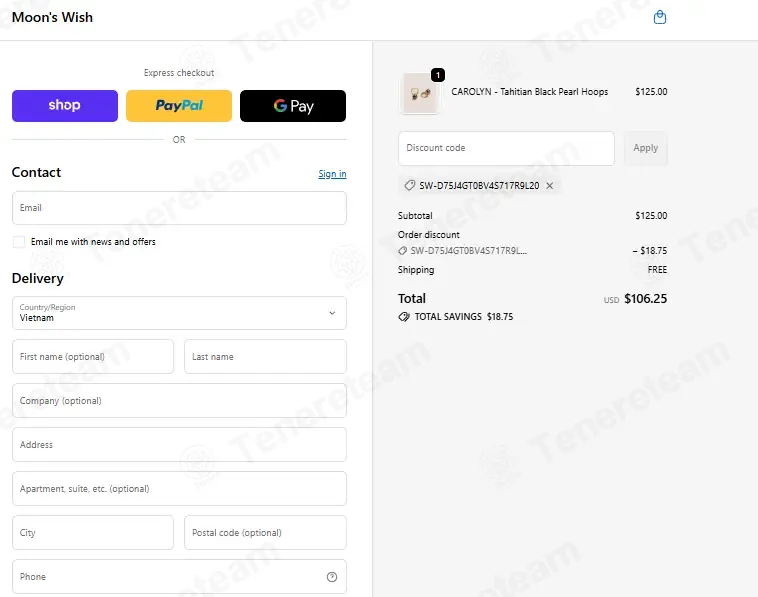Click the Phone field help question icon

332,577
